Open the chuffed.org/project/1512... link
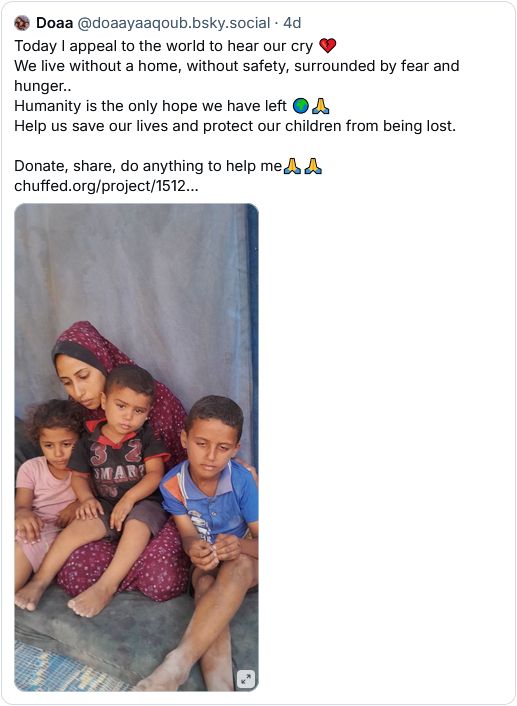Image resolution: width=517 pixels, height=706 pixels. [x=106, y=186]
